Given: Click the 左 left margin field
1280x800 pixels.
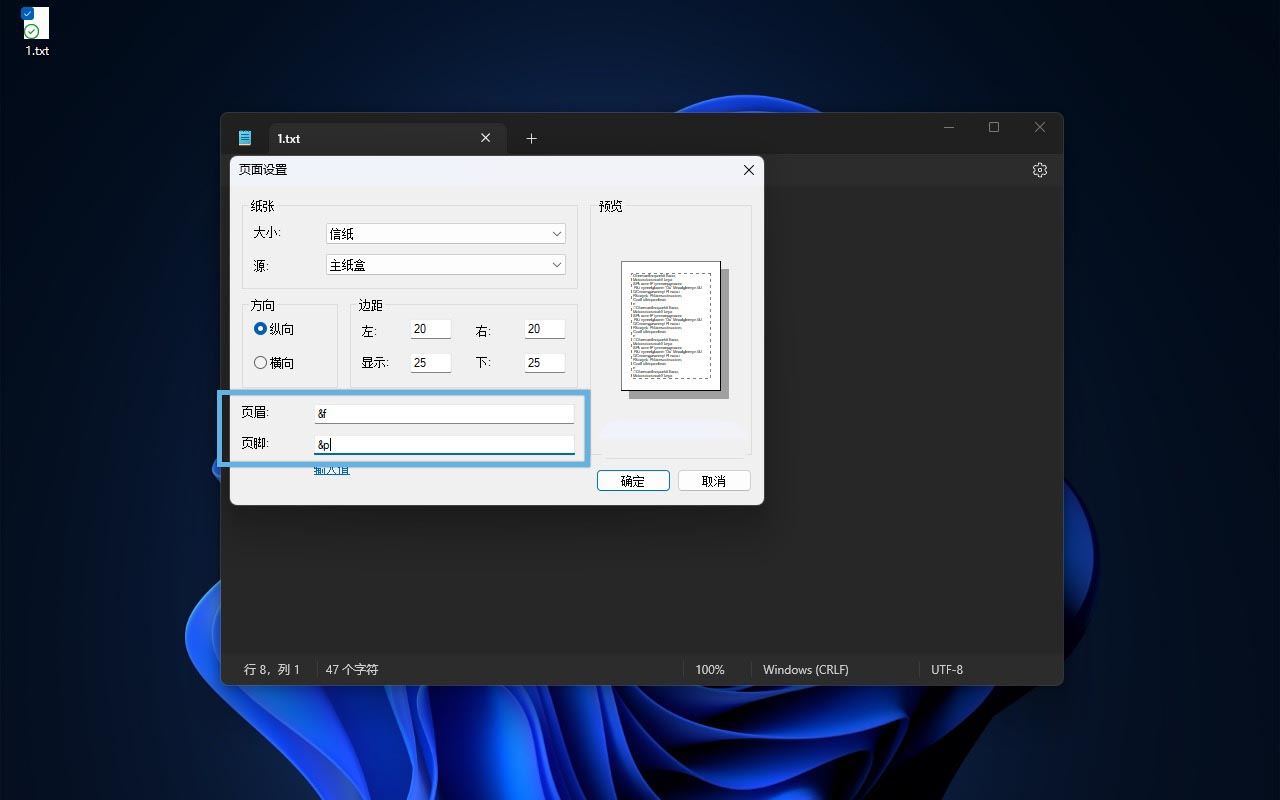Looking at the screenshot, I should (x=431, y=329).
